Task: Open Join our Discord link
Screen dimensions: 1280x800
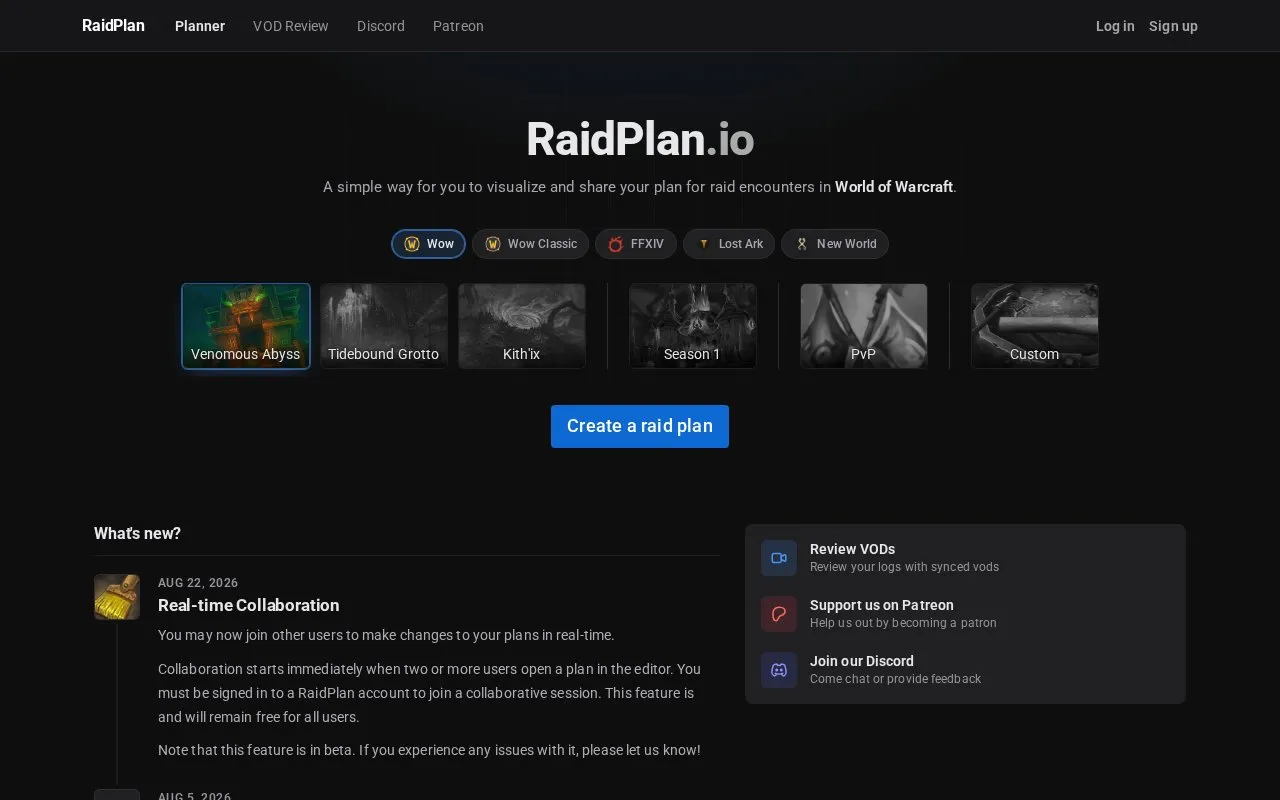Action: click(862, 661)
